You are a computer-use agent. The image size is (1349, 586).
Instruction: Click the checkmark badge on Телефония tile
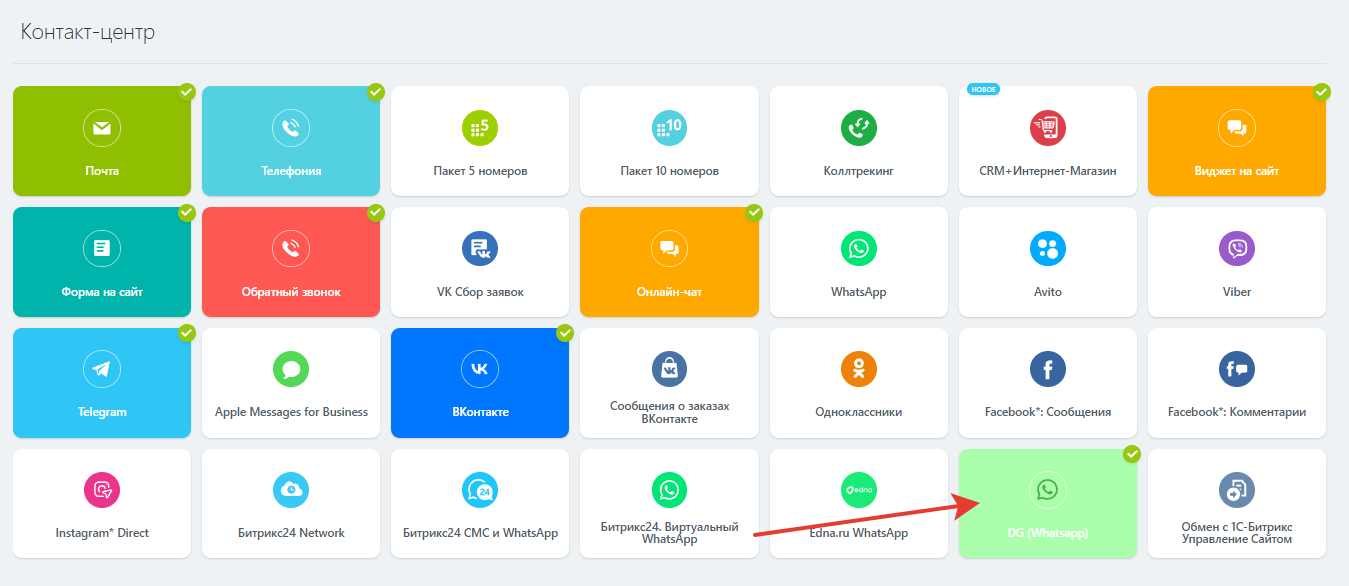coord(375,92)
